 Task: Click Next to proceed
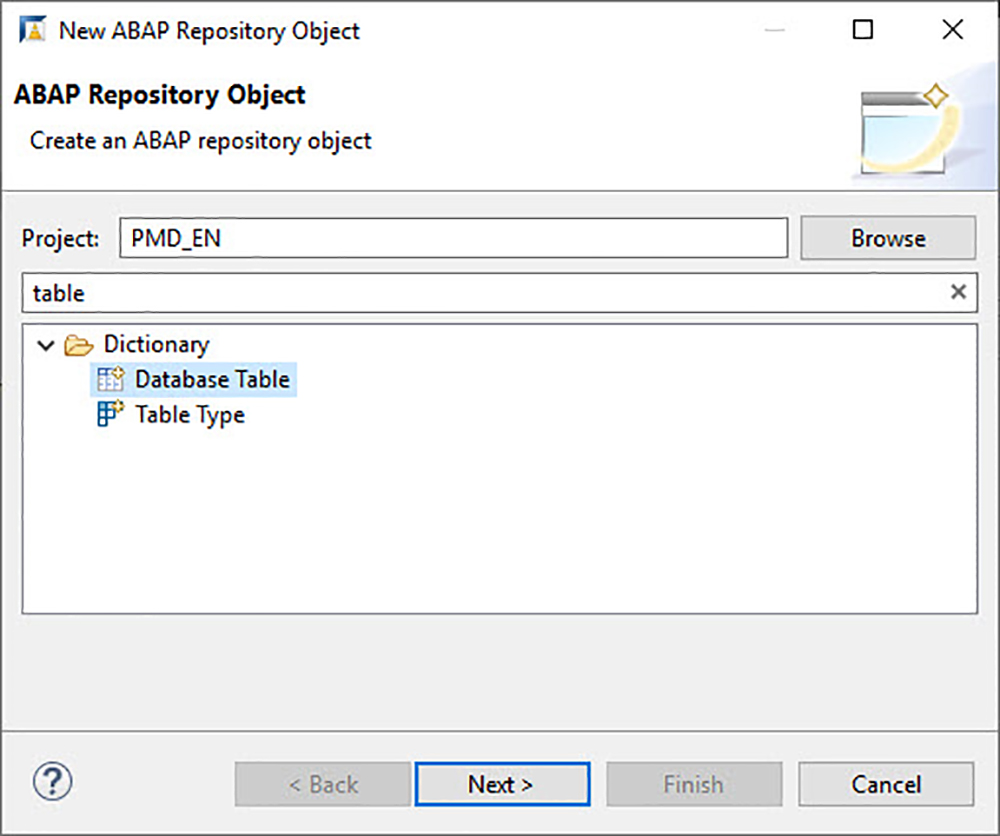(x=502, y=784)
